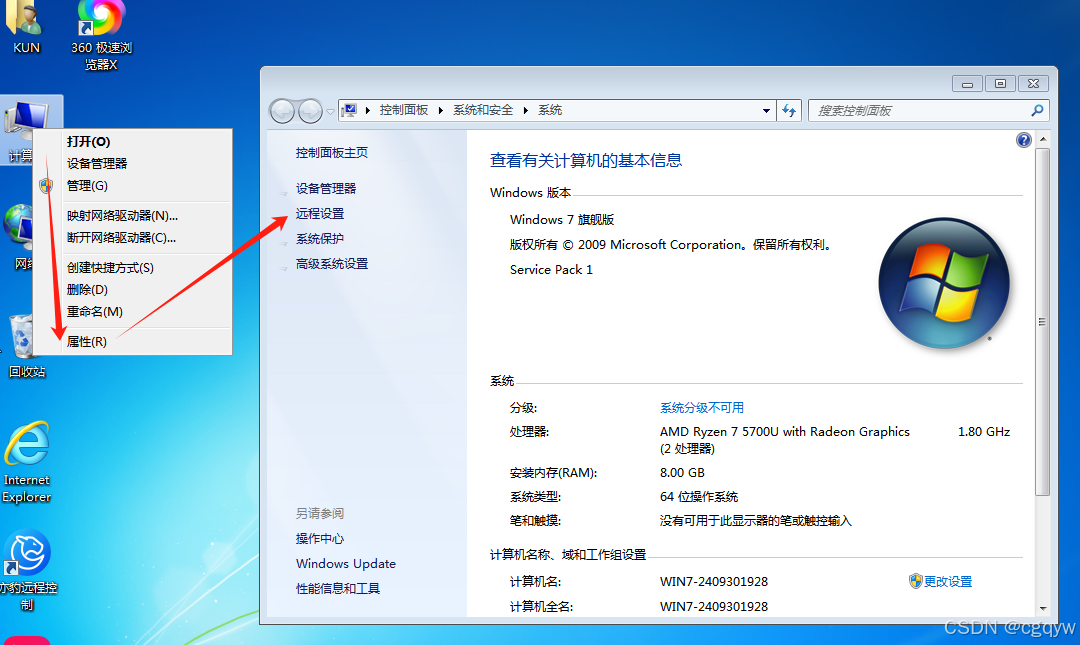The height and width of the screenshot is (645, 1080).
Task: Click the 64 位操作系统 value
Action: pos(698,497)
